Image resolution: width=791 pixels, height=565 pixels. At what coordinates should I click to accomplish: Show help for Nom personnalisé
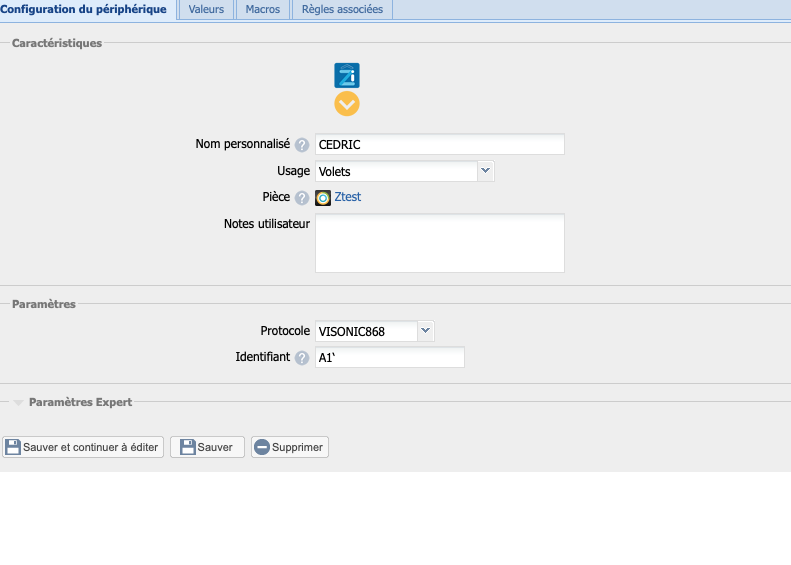tap(302, 145)
